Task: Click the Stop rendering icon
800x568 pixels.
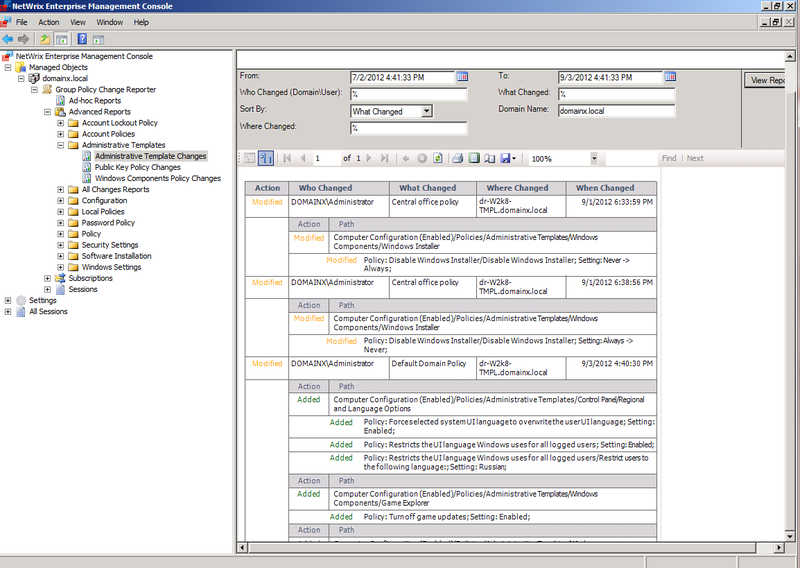Action: point(422,159)
